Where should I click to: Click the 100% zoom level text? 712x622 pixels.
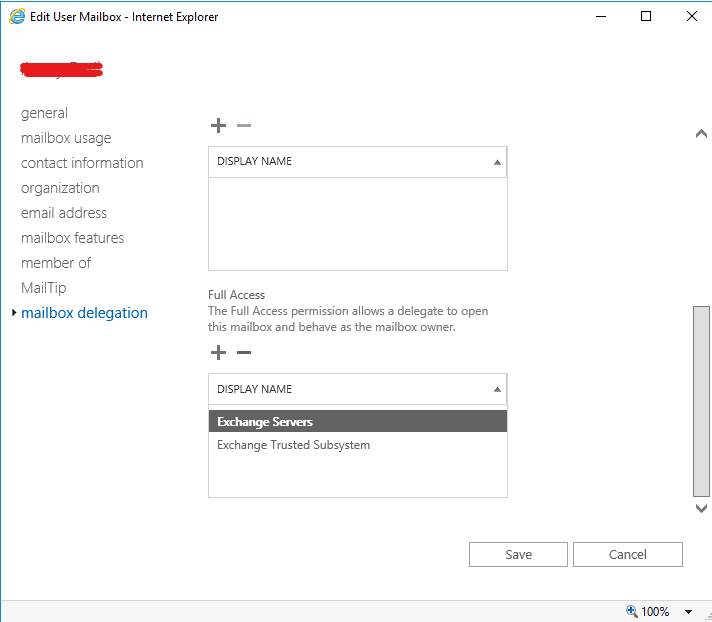tap(655, 611)
